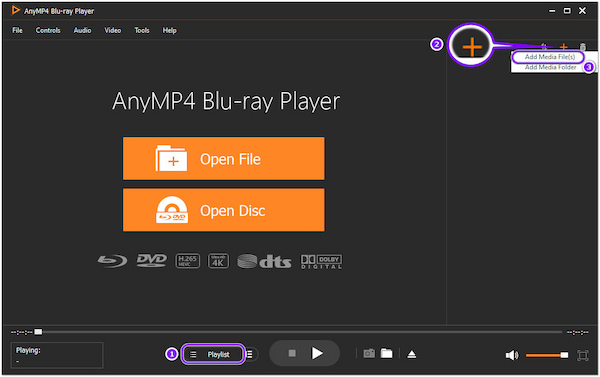The height and width of the screenshot is (377, 600).
Task: Enter fullscreen with the corner-bracket icon
Action: point(582,356)
